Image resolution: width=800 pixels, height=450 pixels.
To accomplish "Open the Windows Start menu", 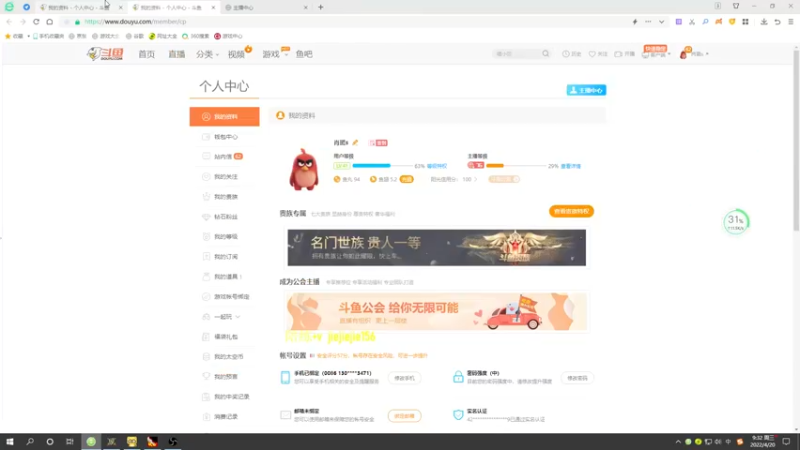I will pos(10,442).
